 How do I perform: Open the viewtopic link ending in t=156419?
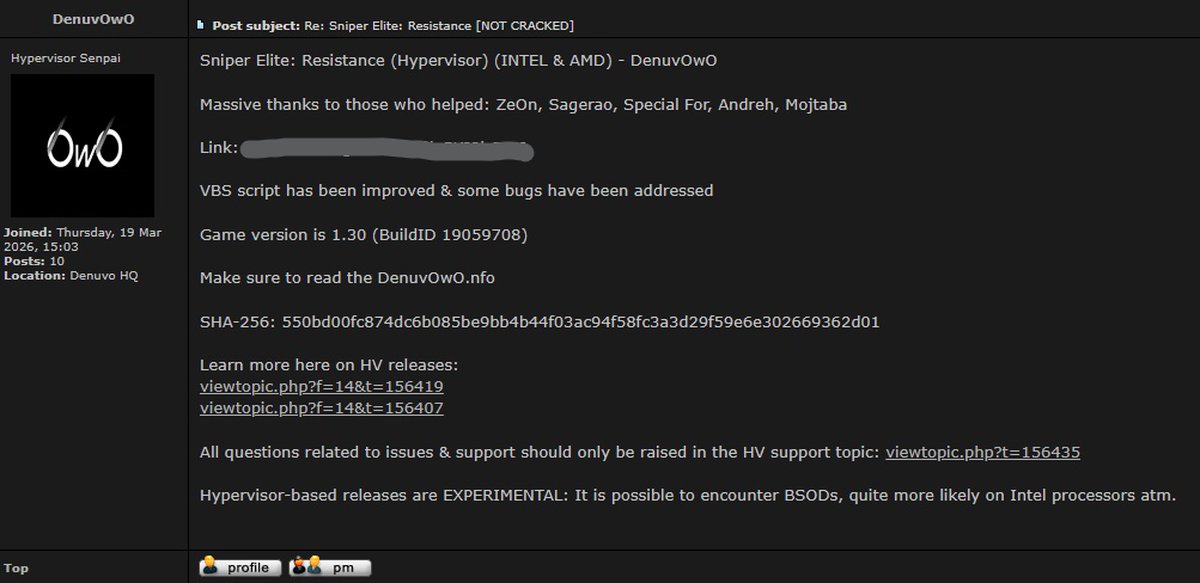click(x=321, y=386)
